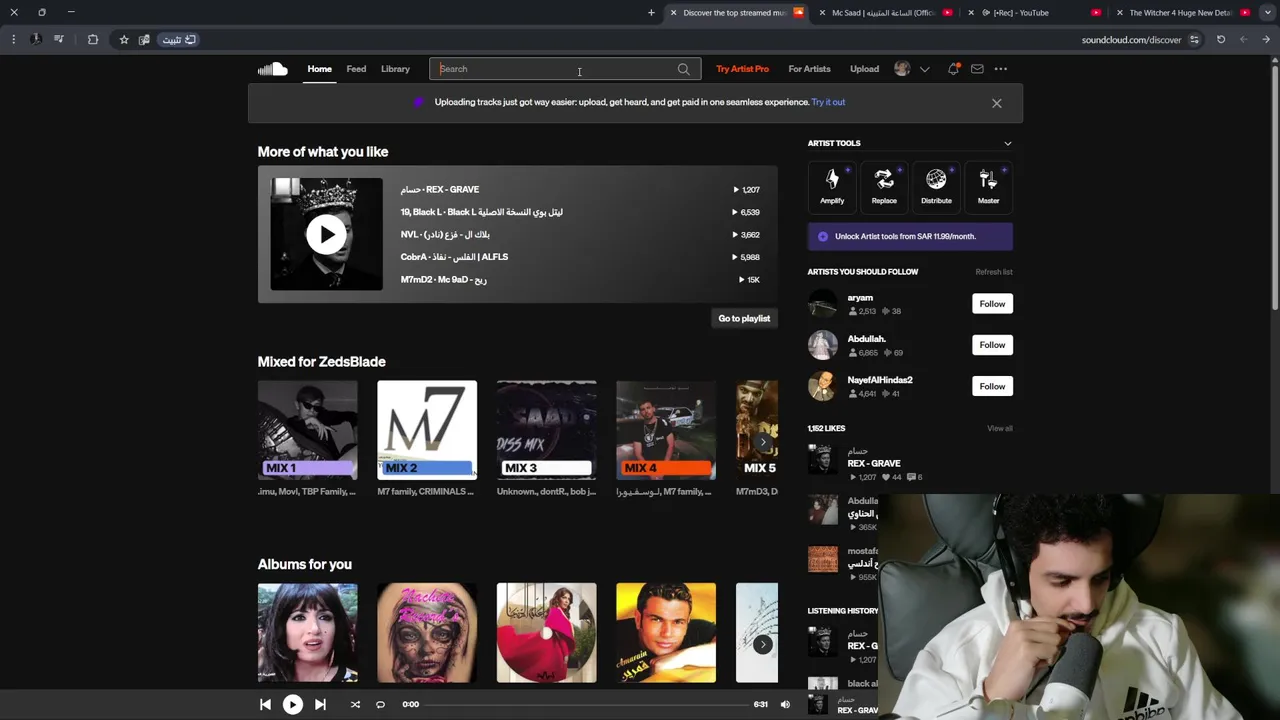The width and height of the screenshot is (1280, 720).
Task: Click Refresh list for suggested artists
Action: pyautogui.click(x=994, y=272)
